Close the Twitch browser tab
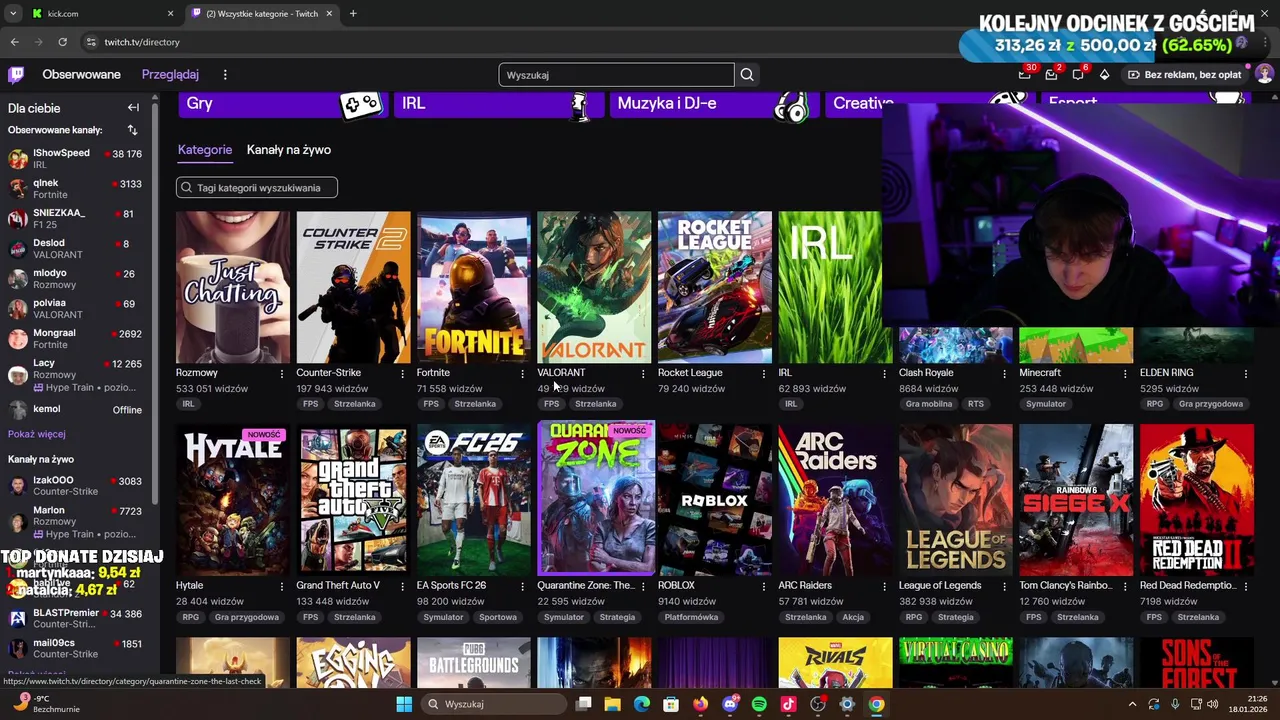The height and width of the screenshot is (720, 1280). tap(329, 14)
